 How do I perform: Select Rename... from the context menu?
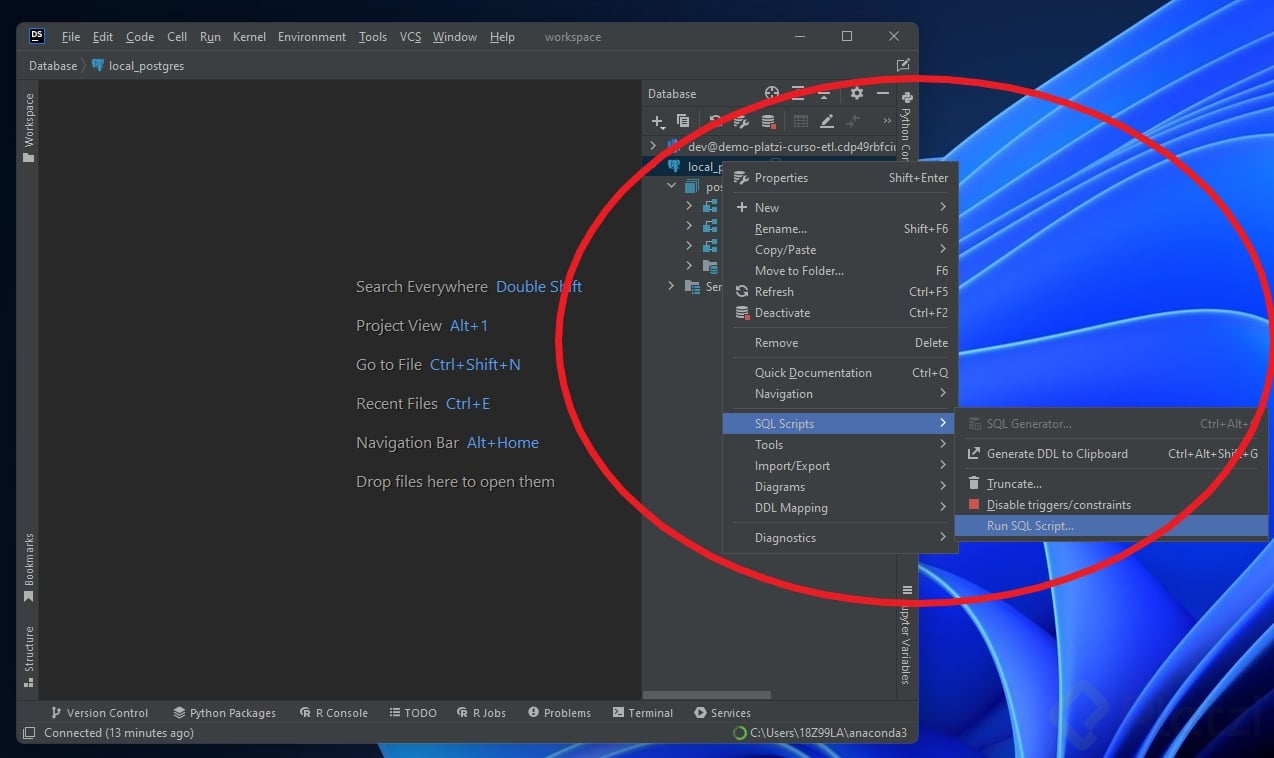840,229
